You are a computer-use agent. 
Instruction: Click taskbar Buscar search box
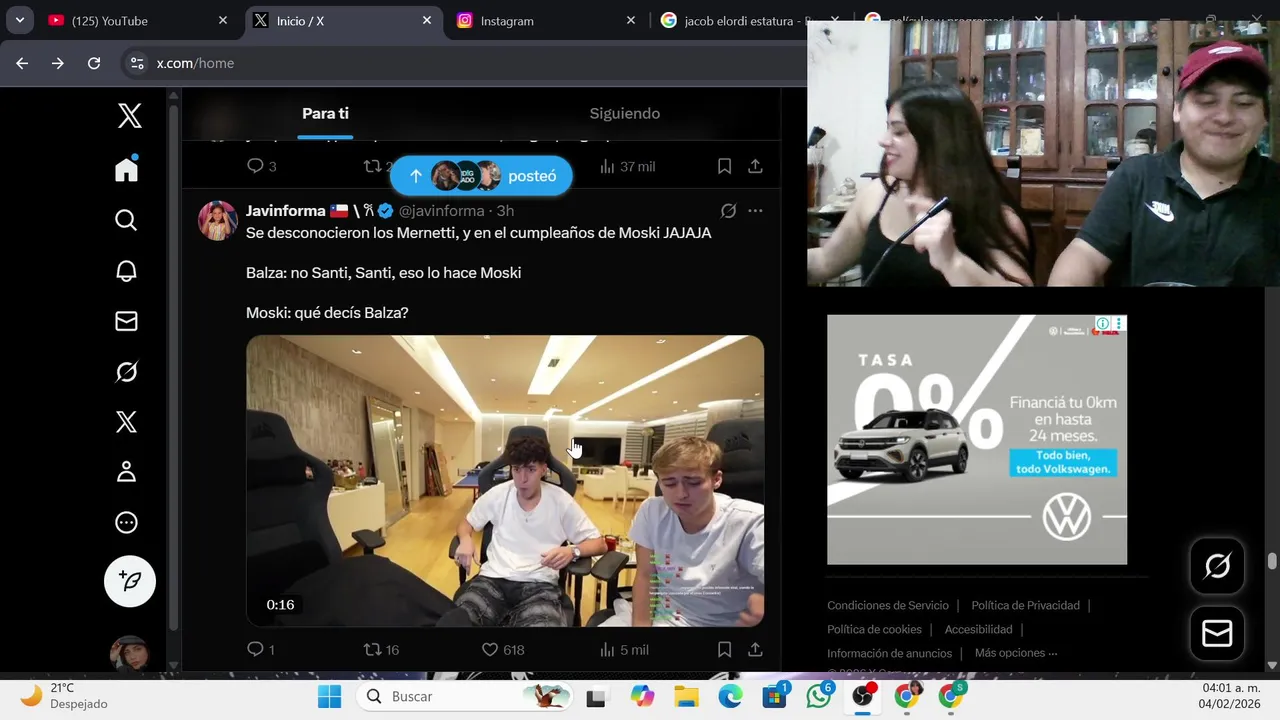(x=465, y=696)
